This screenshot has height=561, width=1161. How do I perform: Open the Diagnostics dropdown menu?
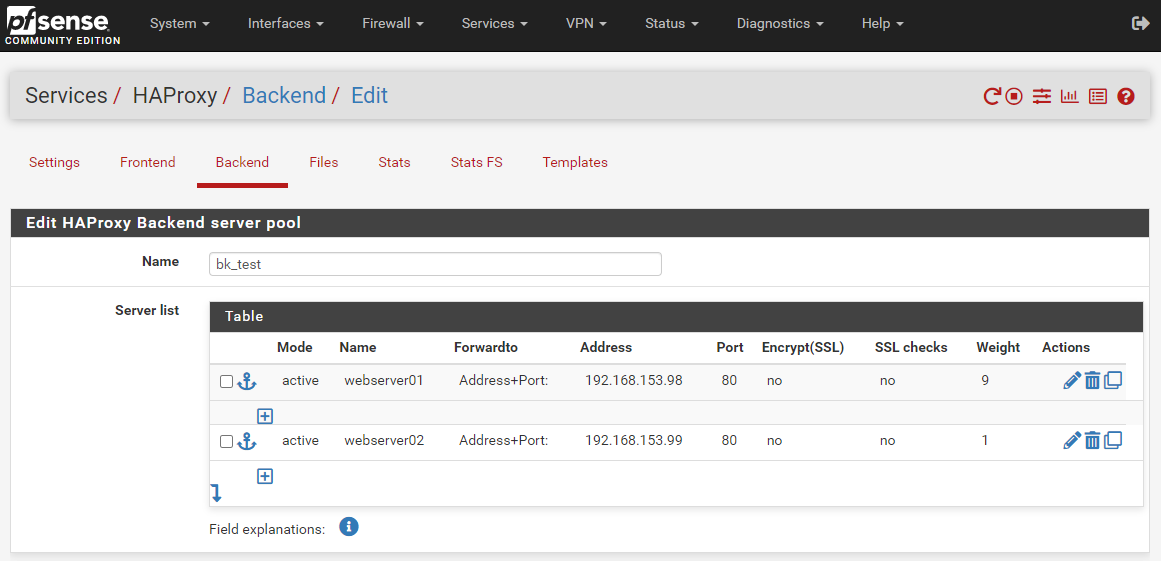780,24
